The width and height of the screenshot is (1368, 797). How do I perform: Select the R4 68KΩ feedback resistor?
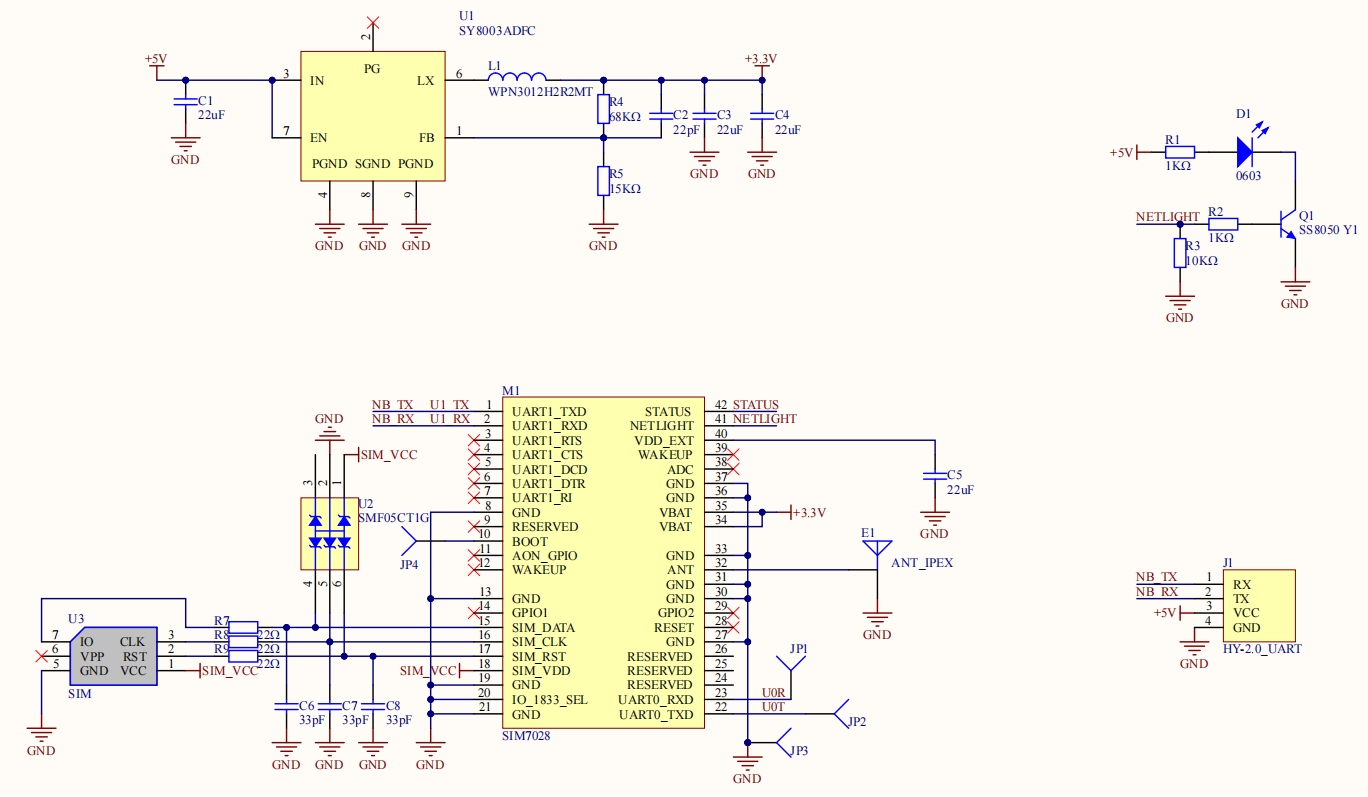(603, 108)
